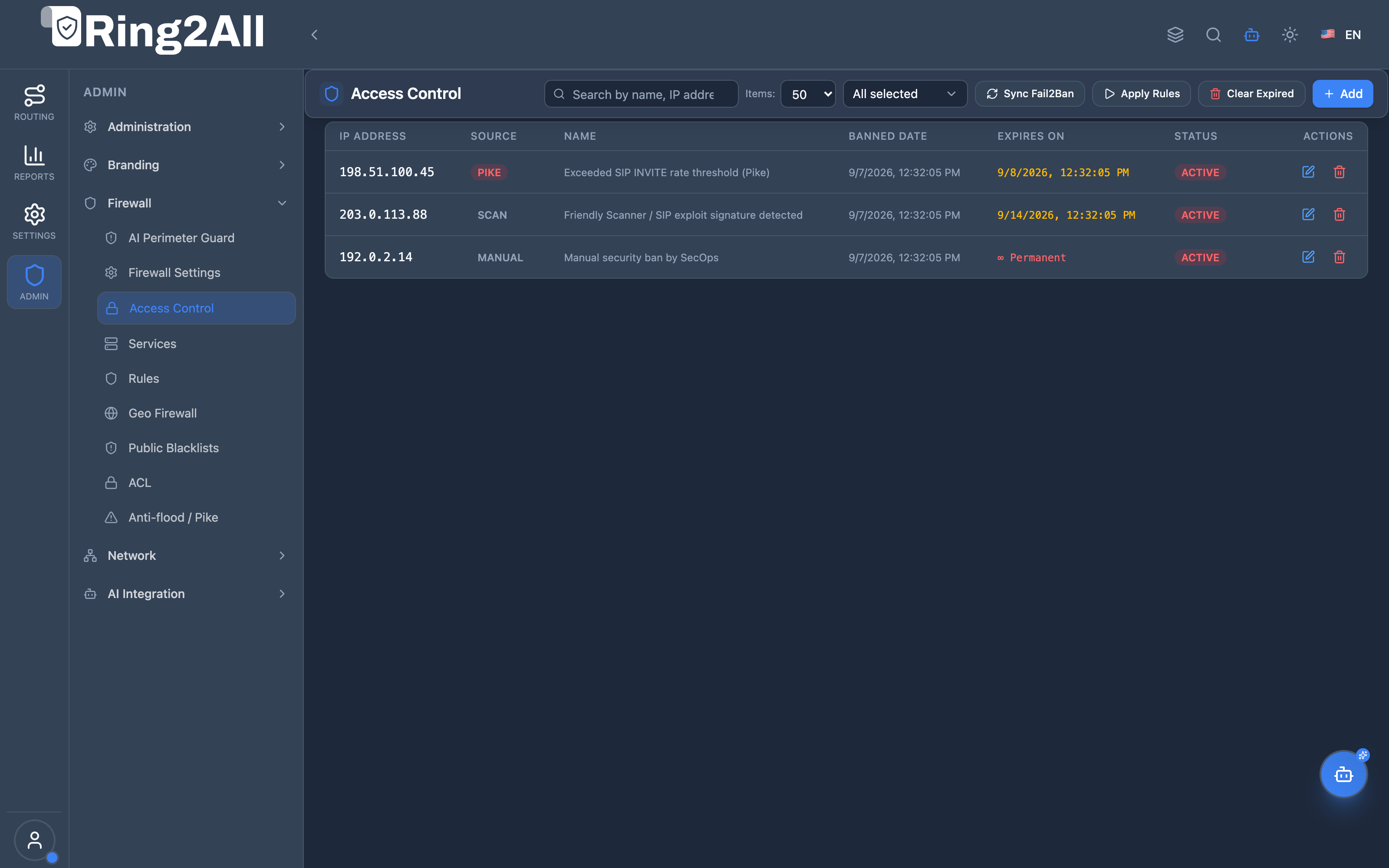Open the AI robot icon in header
1389x868 pixels.
point(1251,35)
